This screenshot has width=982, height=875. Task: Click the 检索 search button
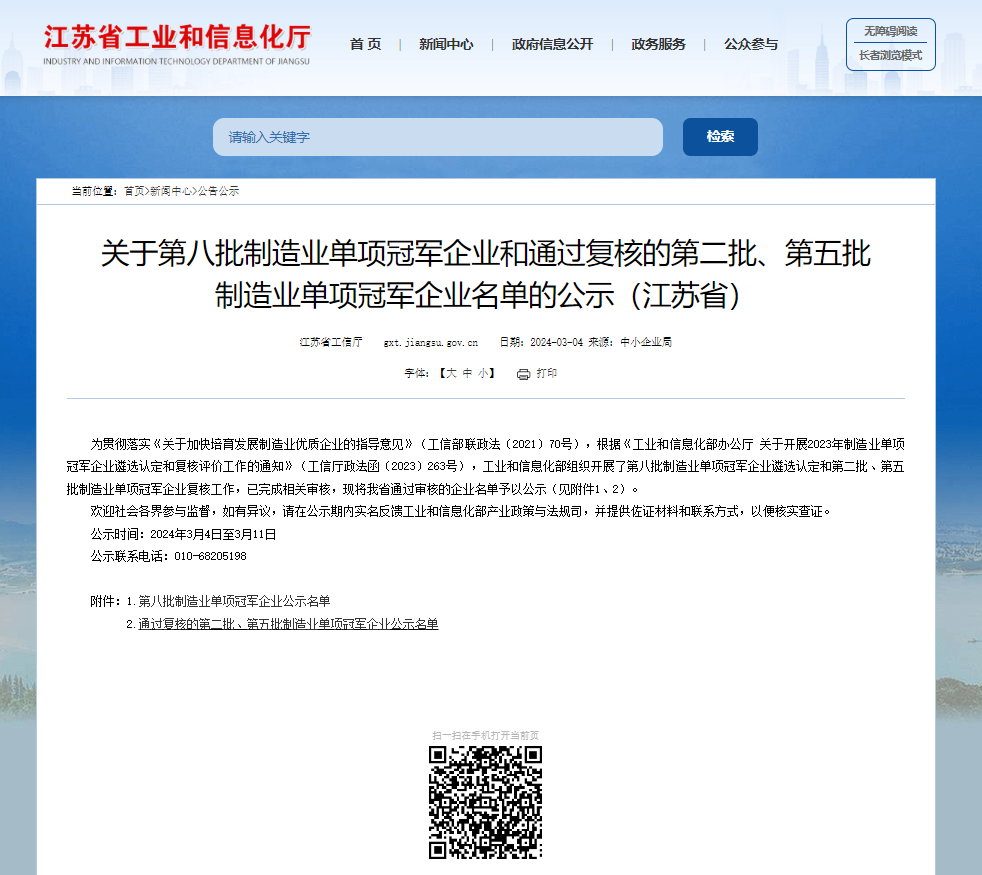point(720,137)
